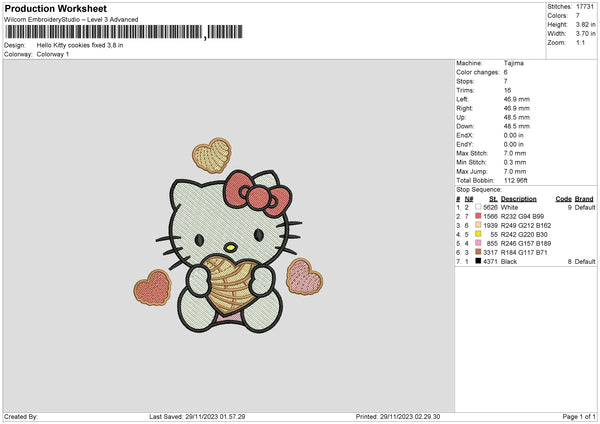Viewport: 600px width, 424px height.
Task: Click 'Last Saved: 29/11/2023 01.57.29' footer text
Action: (197, 417)
